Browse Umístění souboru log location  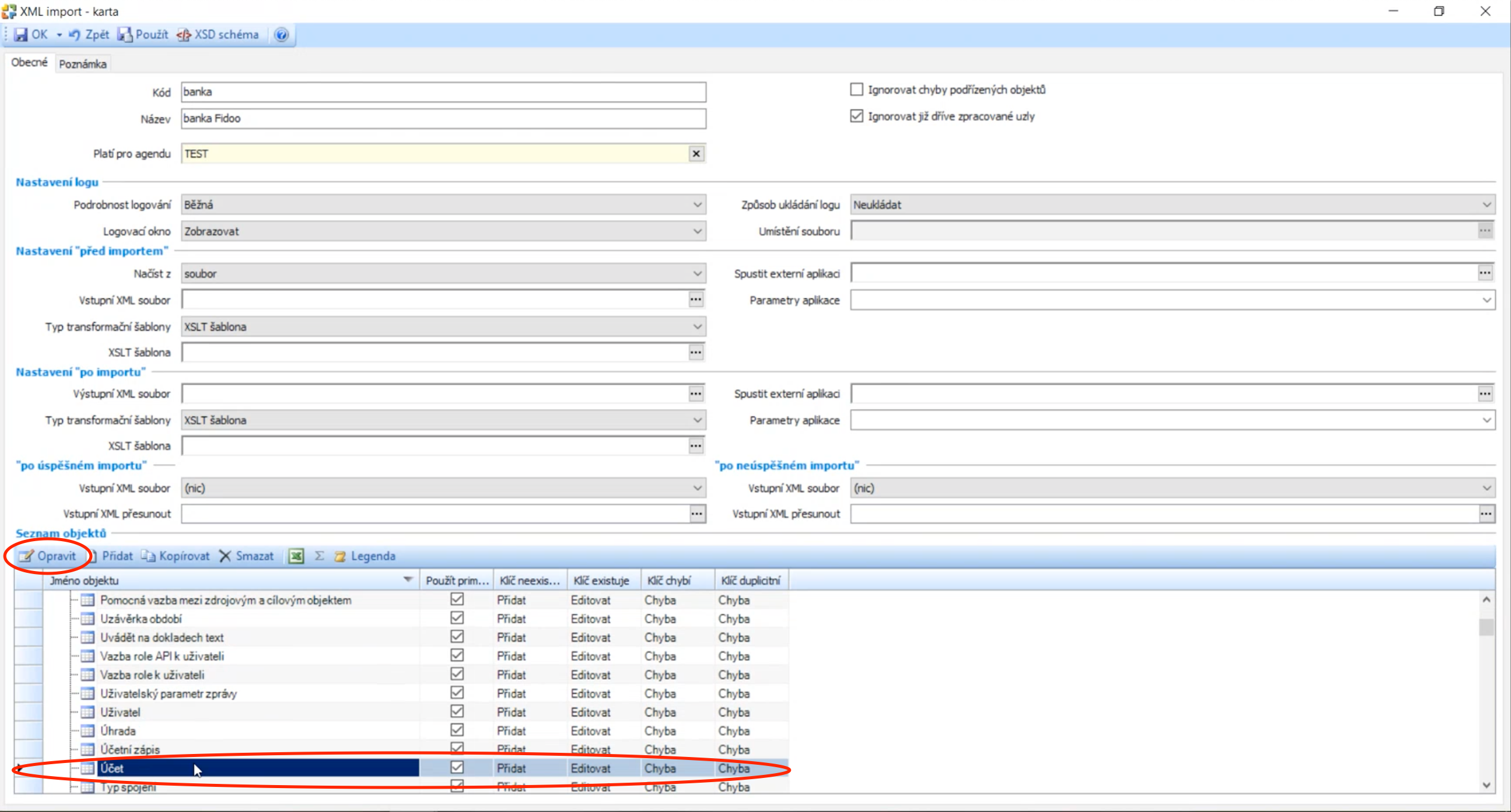1485,231
